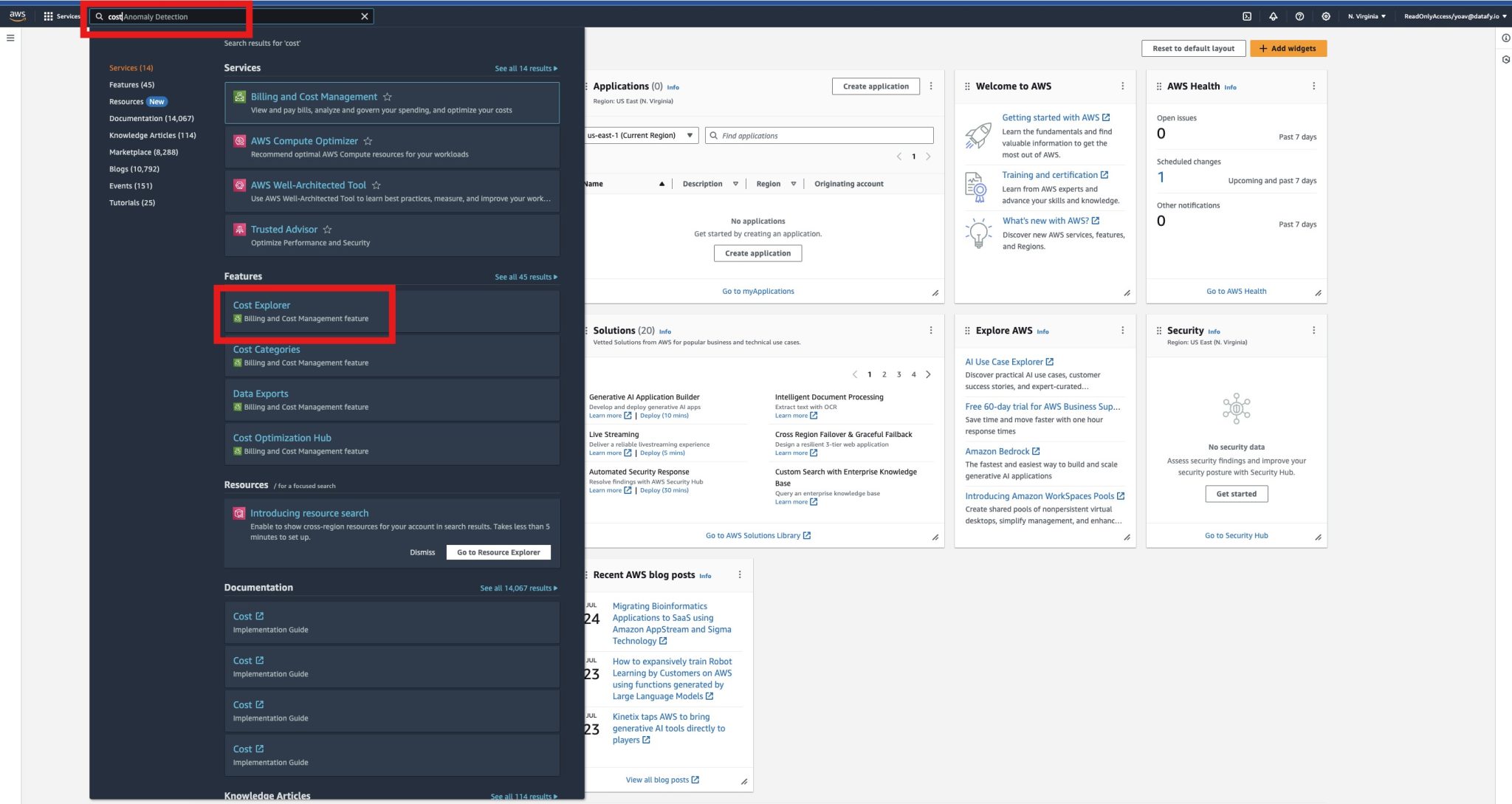Open the Solutions widget three-dot menu icon
Image resolution: width=1512 pixels, height=804 pixels.
(930, 330)
